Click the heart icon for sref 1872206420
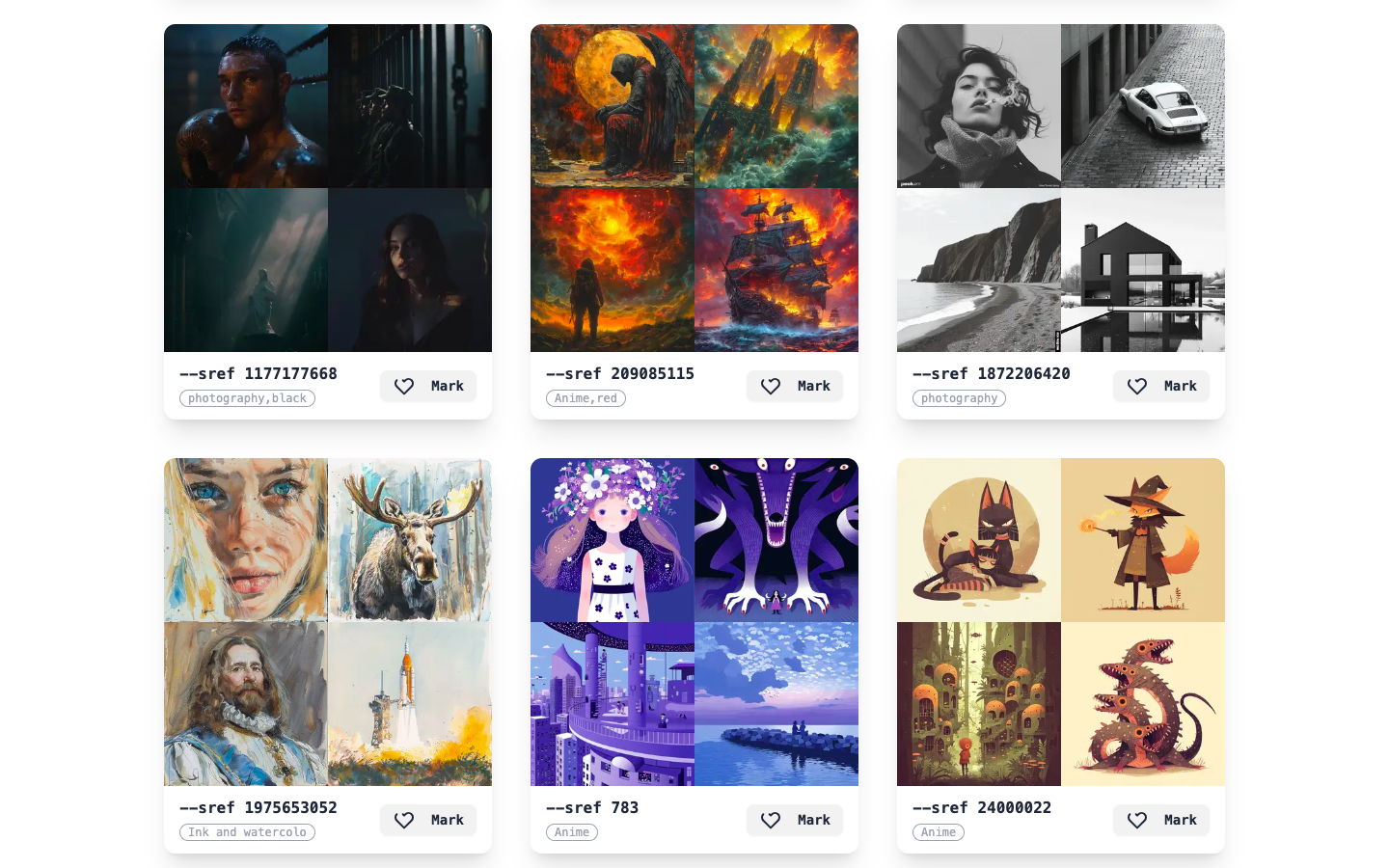 click(1137, 386)
